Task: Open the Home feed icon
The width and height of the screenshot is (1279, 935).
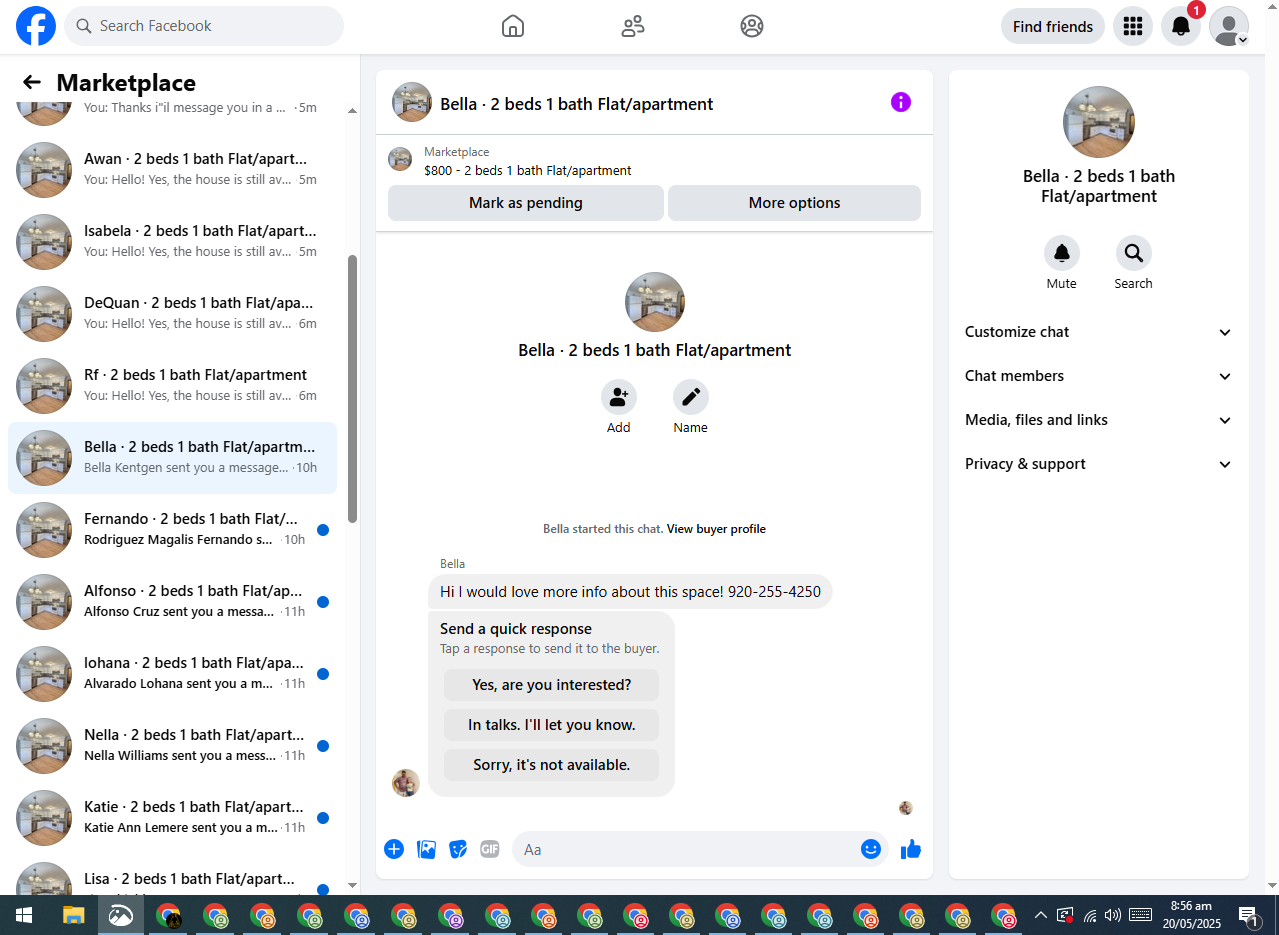Action: 513,26
